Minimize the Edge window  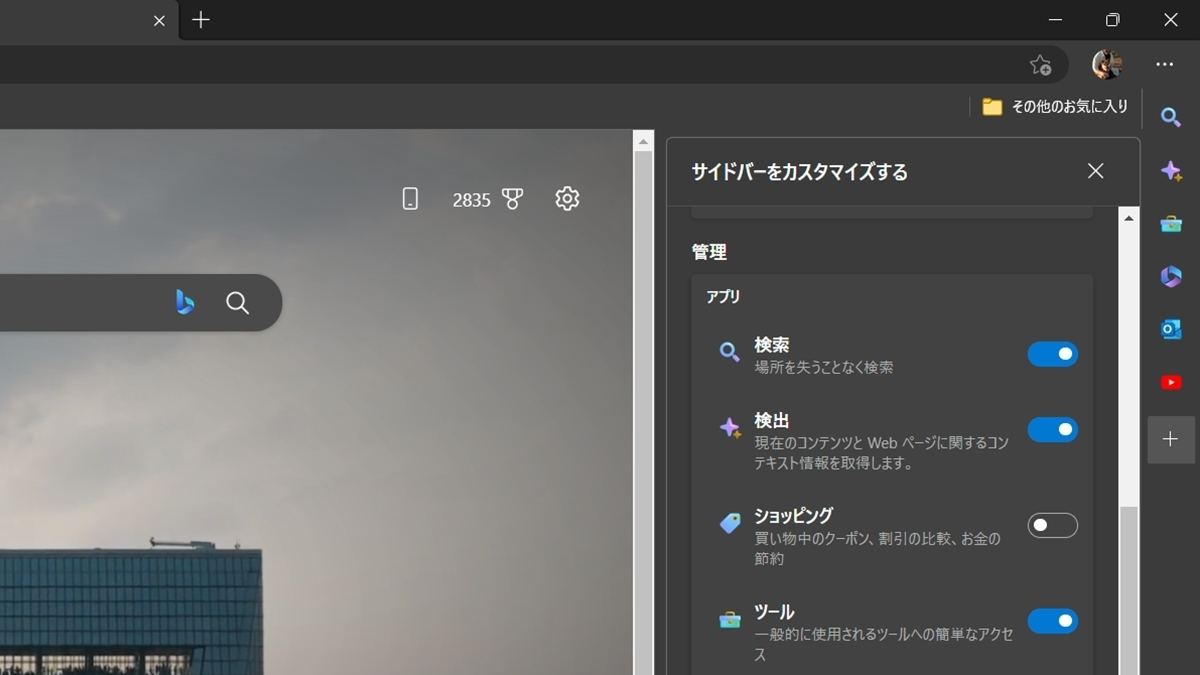coord(1055,20)
